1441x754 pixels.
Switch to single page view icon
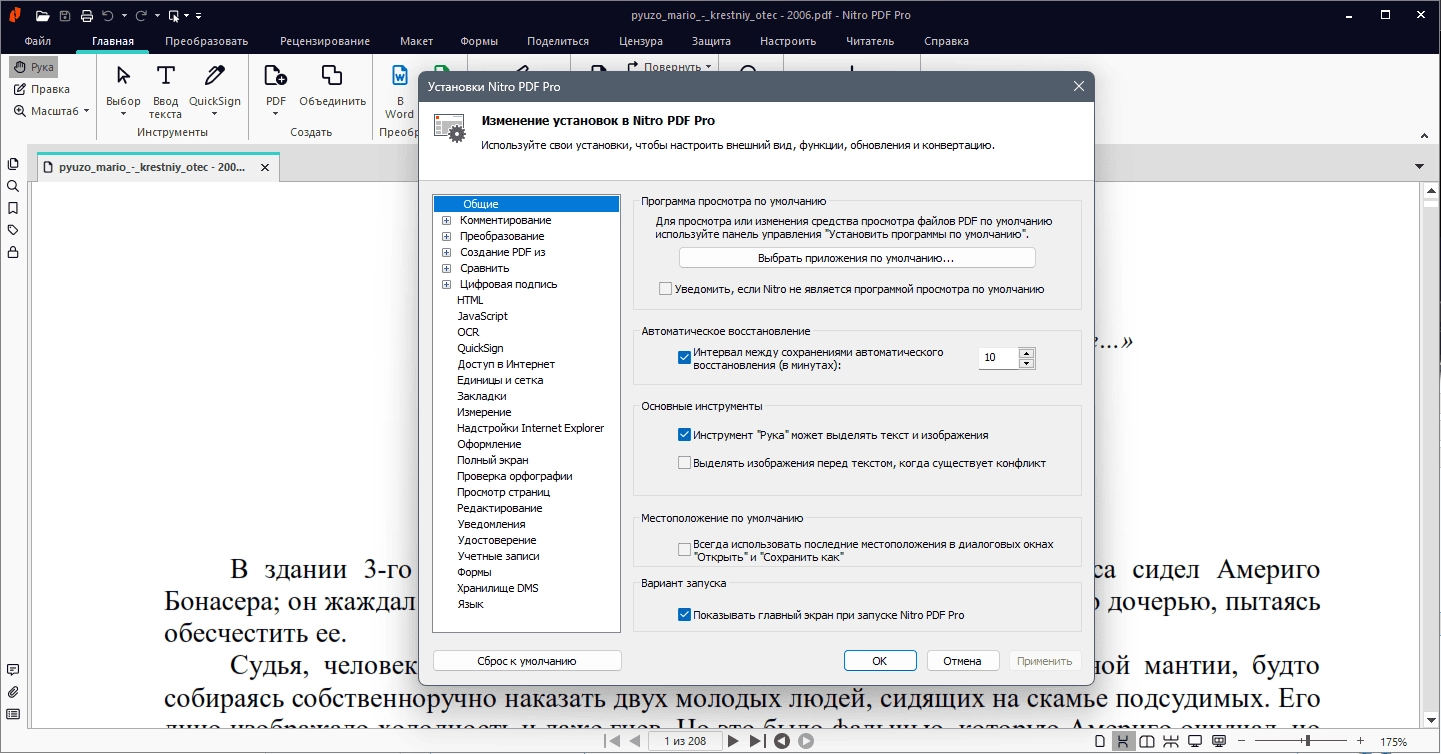[1100, 741]
